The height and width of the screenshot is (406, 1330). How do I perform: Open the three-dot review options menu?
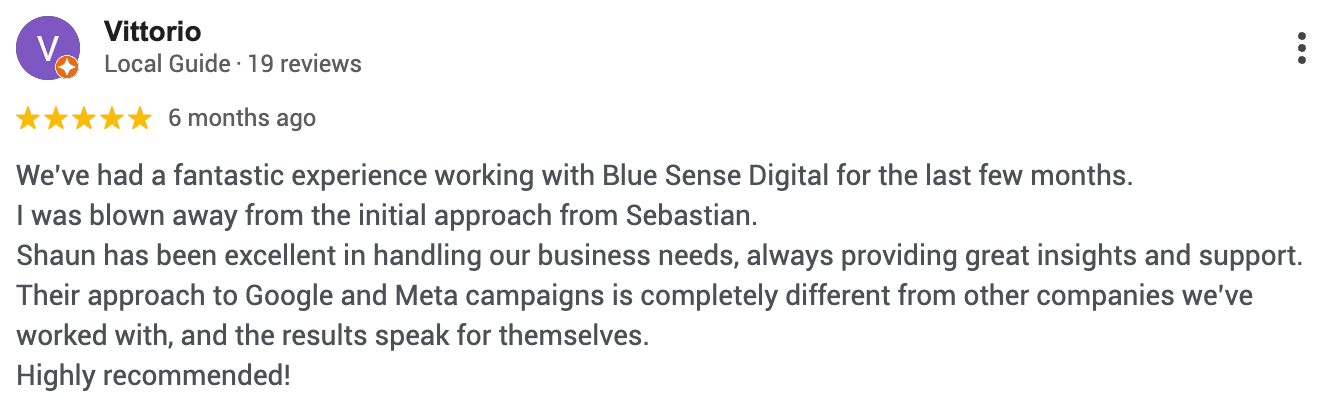pos(1301,48)
